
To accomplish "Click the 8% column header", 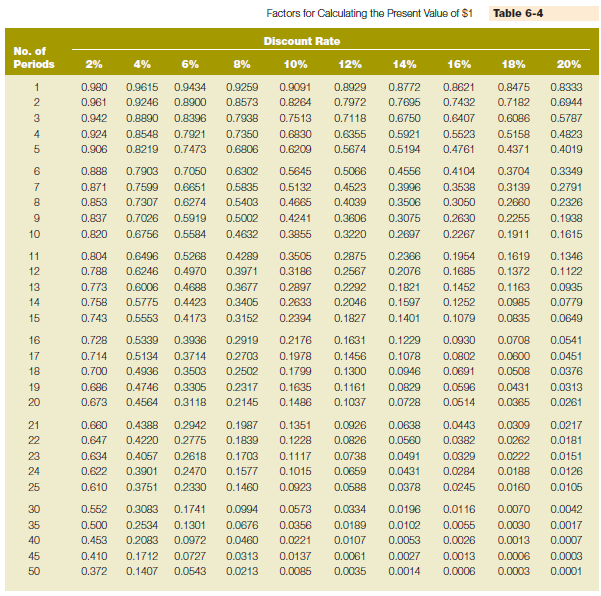I will coord(242,64).
